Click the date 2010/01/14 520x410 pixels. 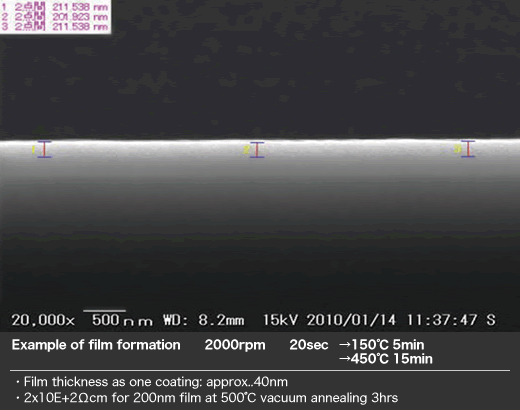(351, 320)
